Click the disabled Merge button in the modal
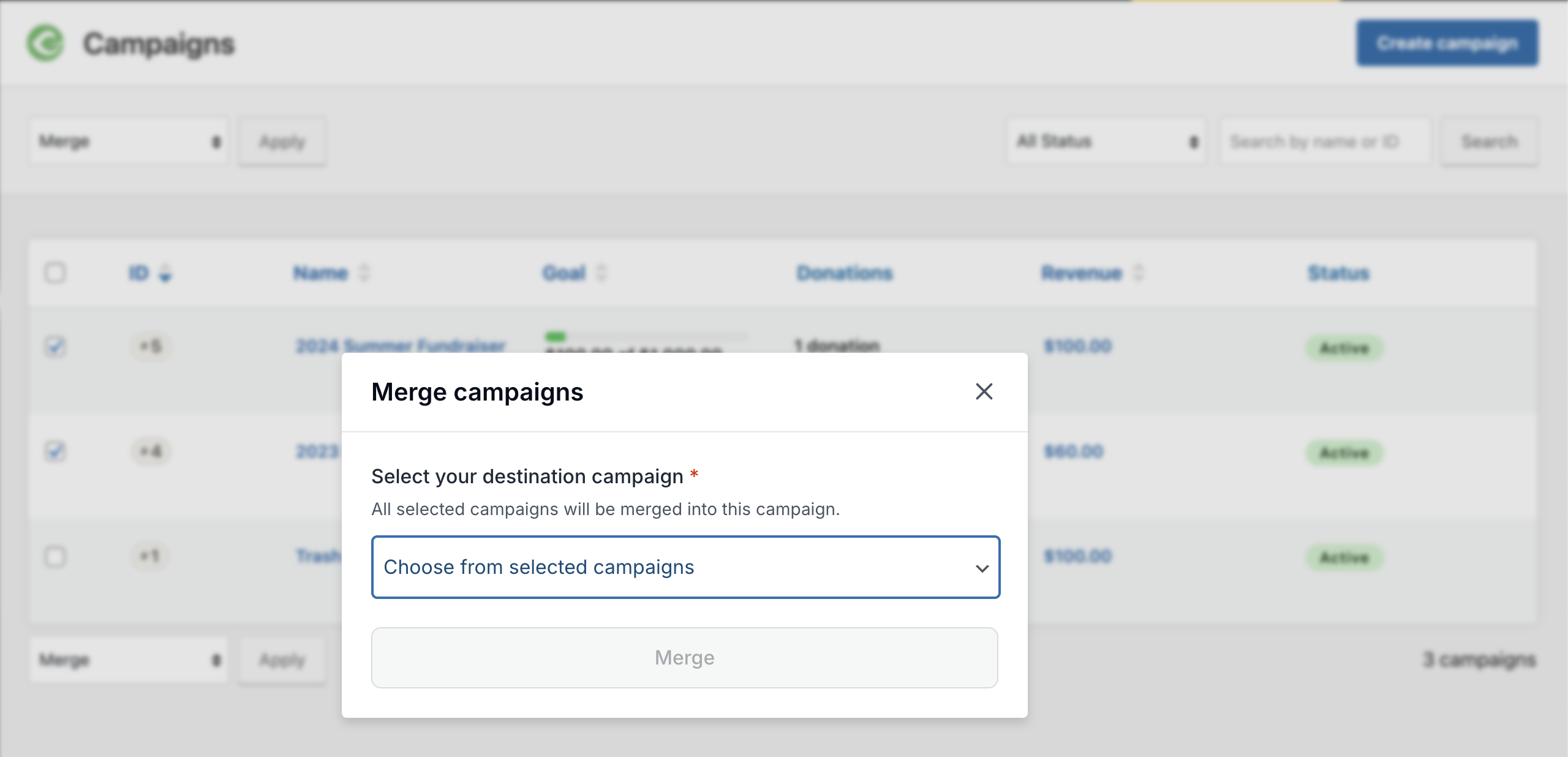 [684, 658]
